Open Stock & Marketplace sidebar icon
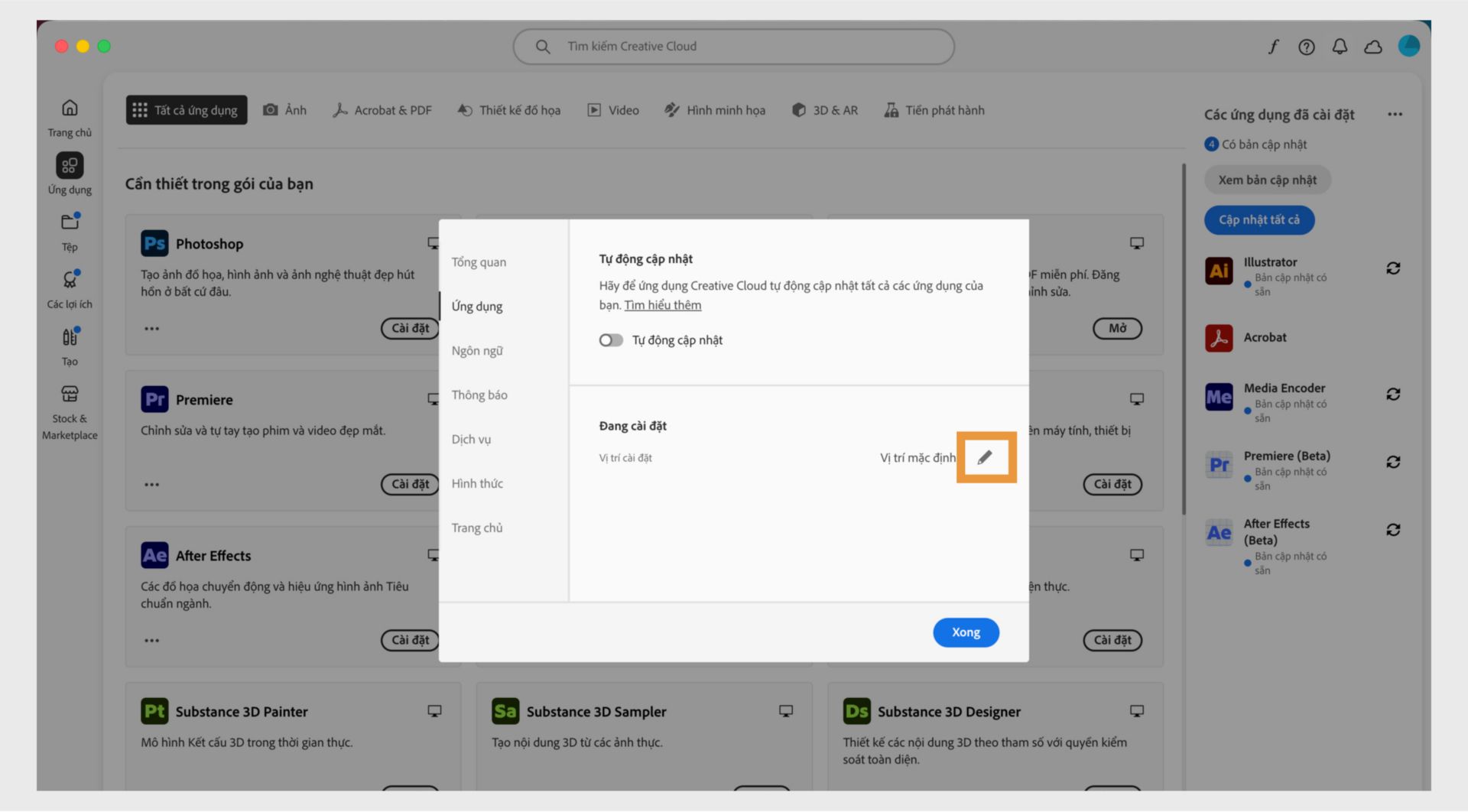Viewport: 1468px width, 812px height. point(70,412)
